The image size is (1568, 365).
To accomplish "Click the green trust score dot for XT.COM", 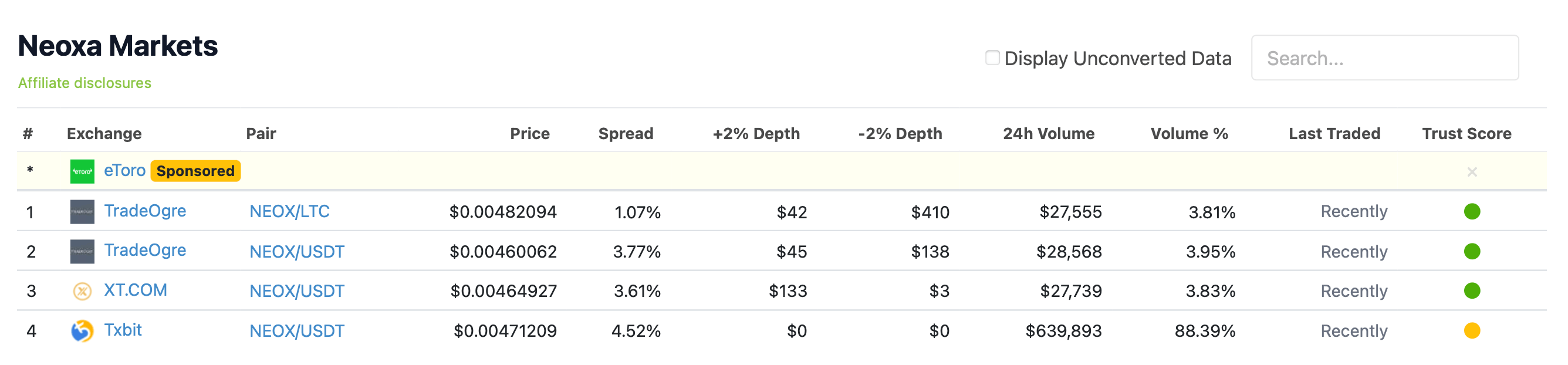I will pos(1471,291).
